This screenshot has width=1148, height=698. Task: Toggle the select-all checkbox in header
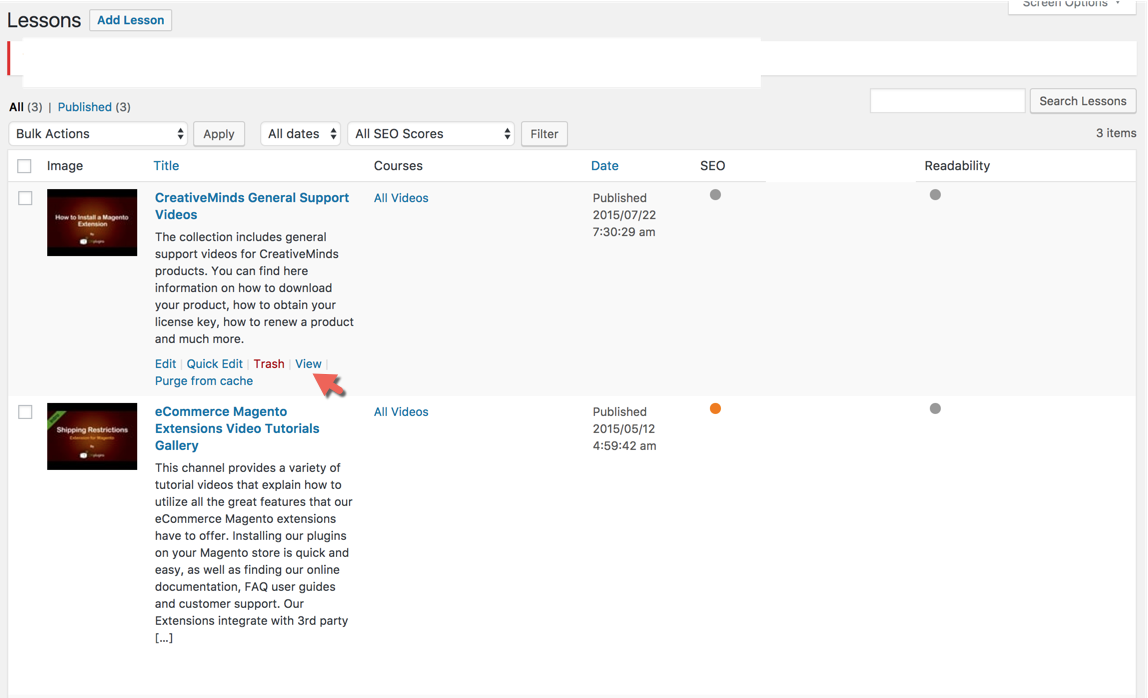click(24, 166)
